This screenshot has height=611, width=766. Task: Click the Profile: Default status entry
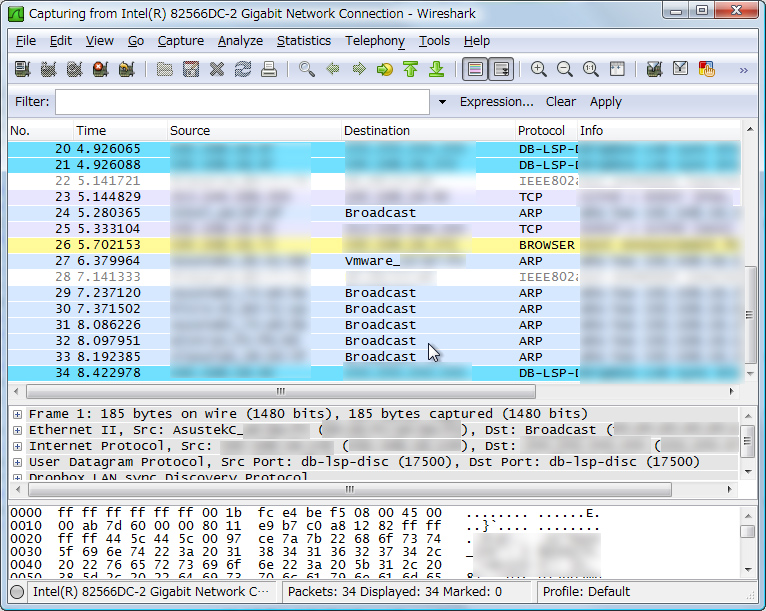(586, 592)
